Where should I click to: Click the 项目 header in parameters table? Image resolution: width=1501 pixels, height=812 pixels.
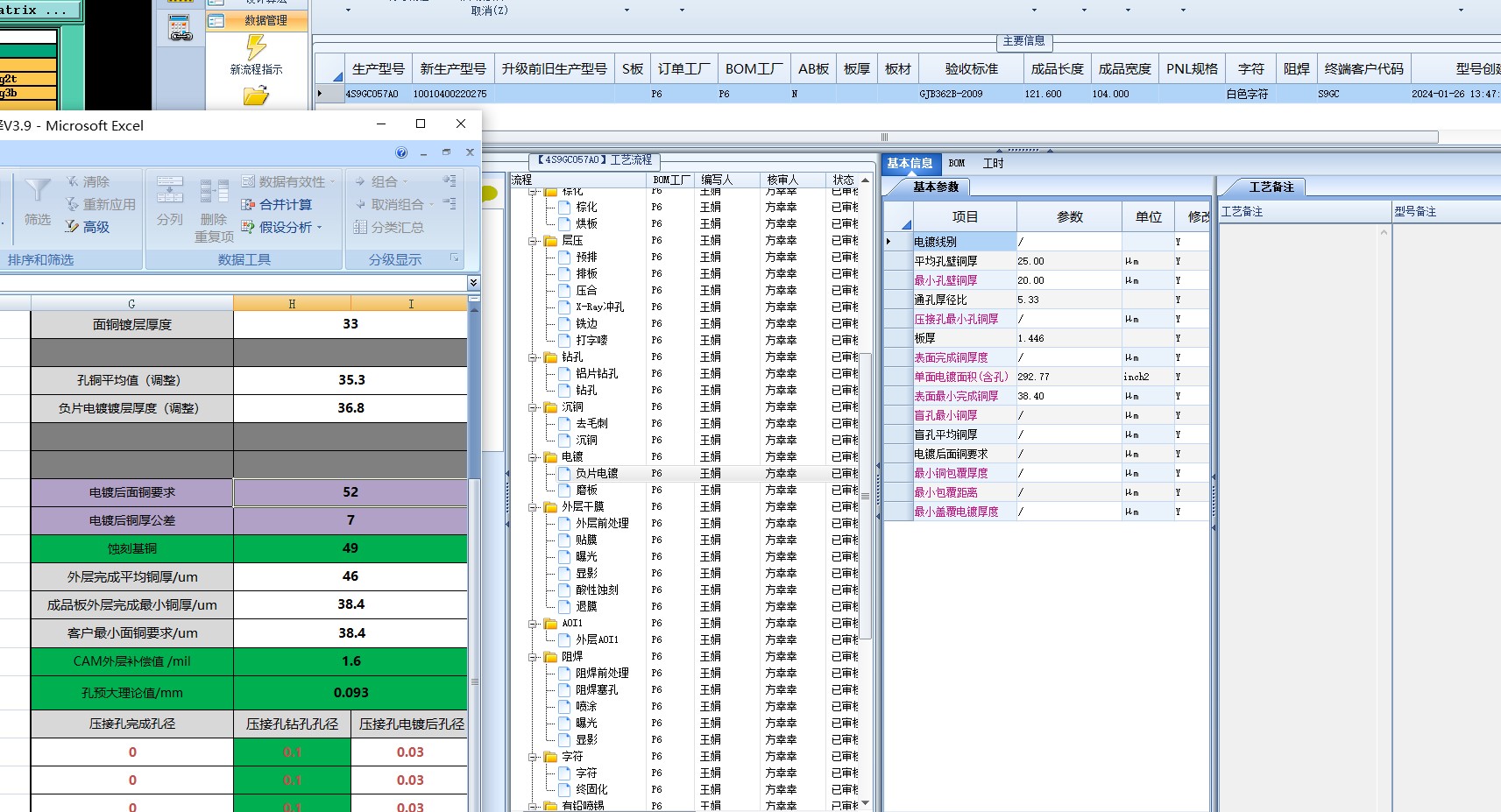click(965, 216)
